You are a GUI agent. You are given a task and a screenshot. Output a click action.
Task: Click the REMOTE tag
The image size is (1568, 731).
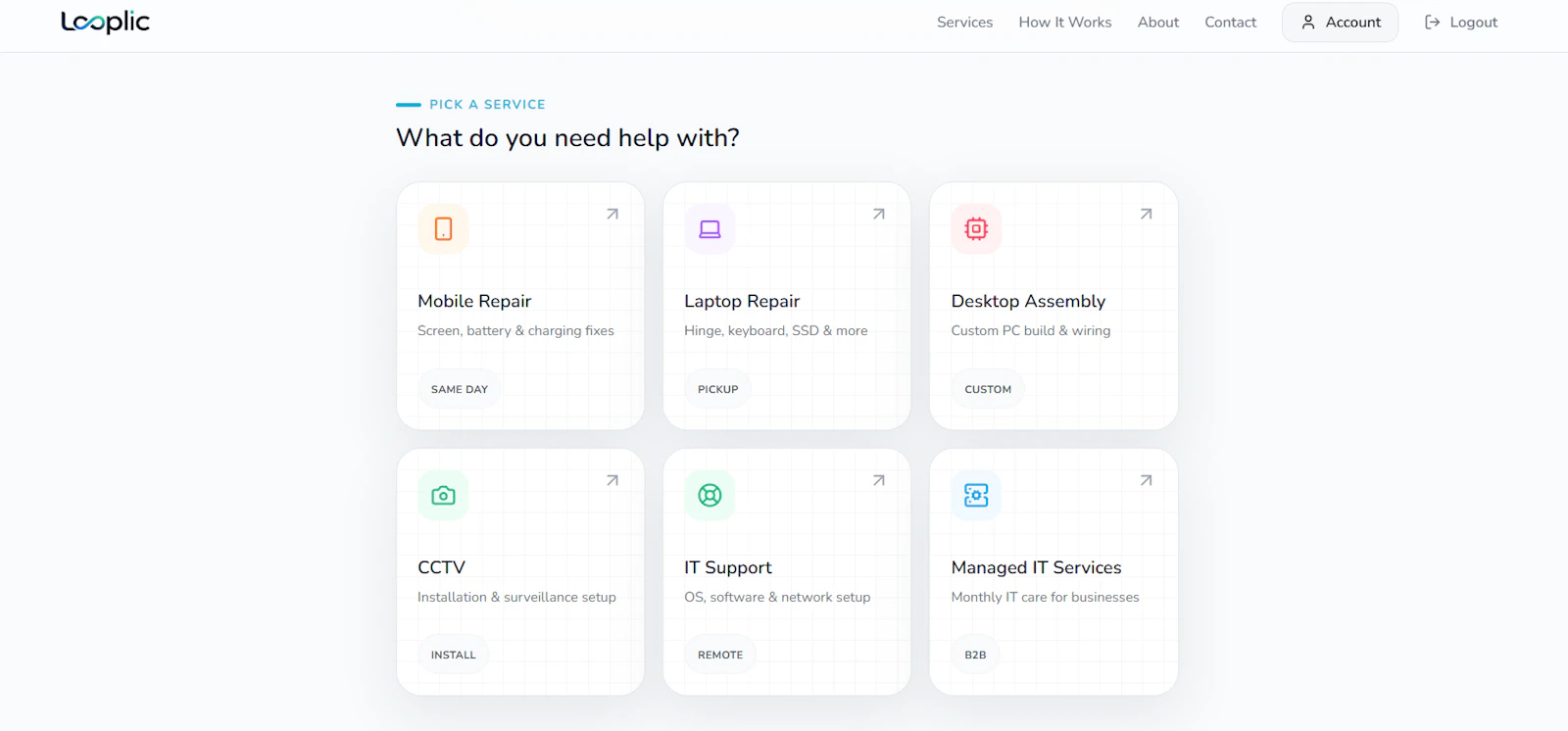click(x=720, y=655)
